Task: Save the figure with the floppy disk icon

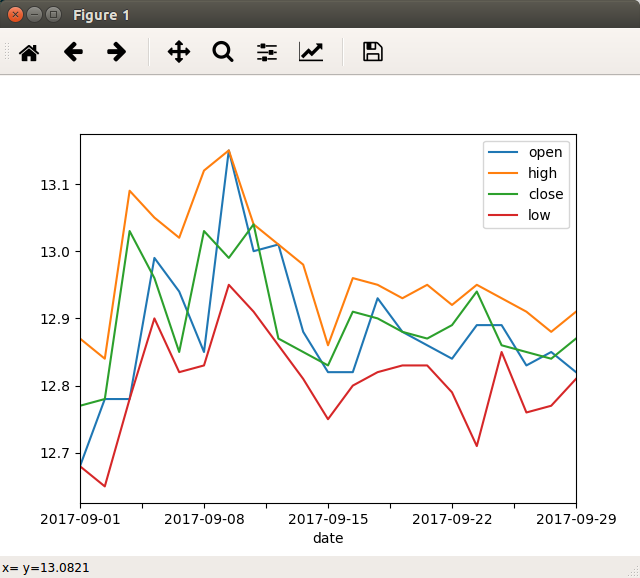Action: [x=373, y=52]
